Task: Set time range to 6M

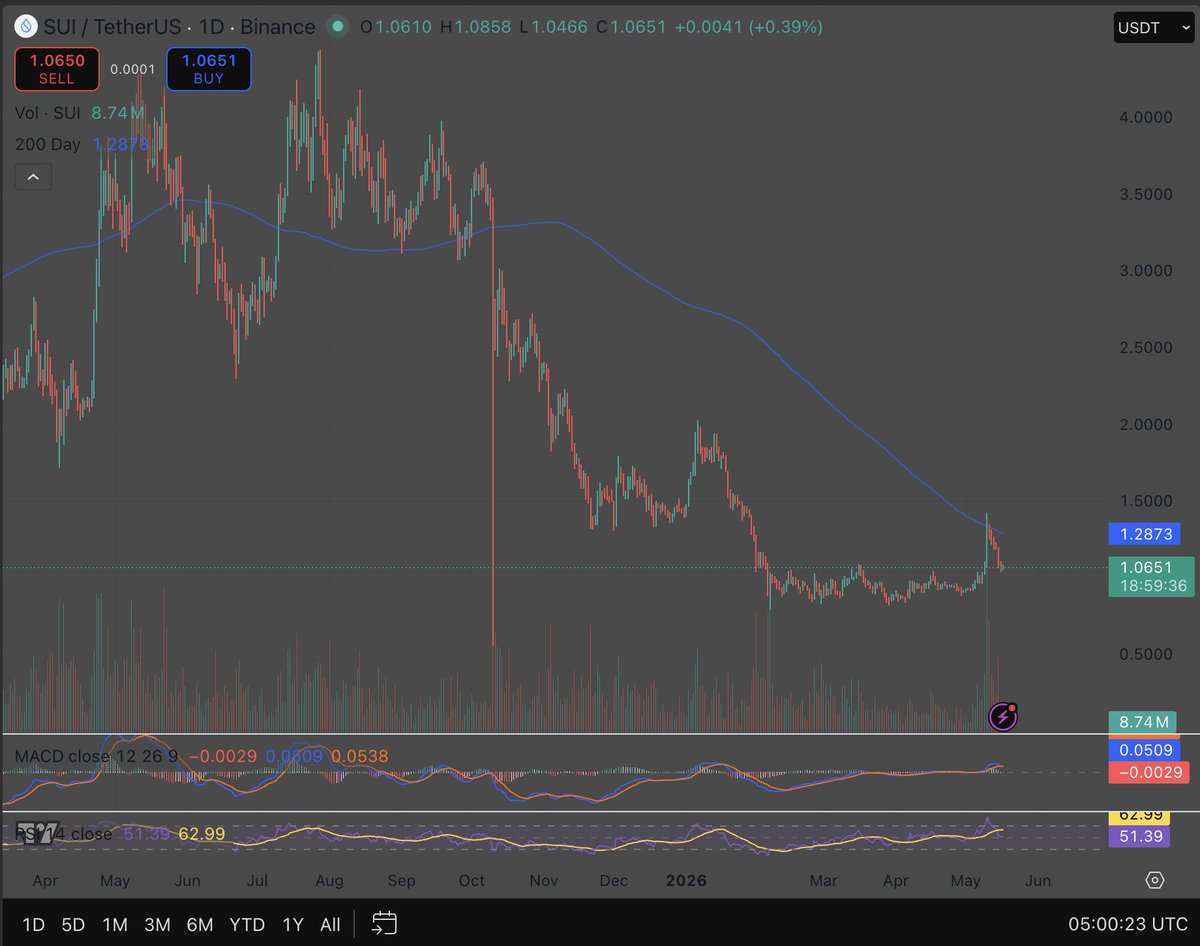Action: [x=200, y=925]
